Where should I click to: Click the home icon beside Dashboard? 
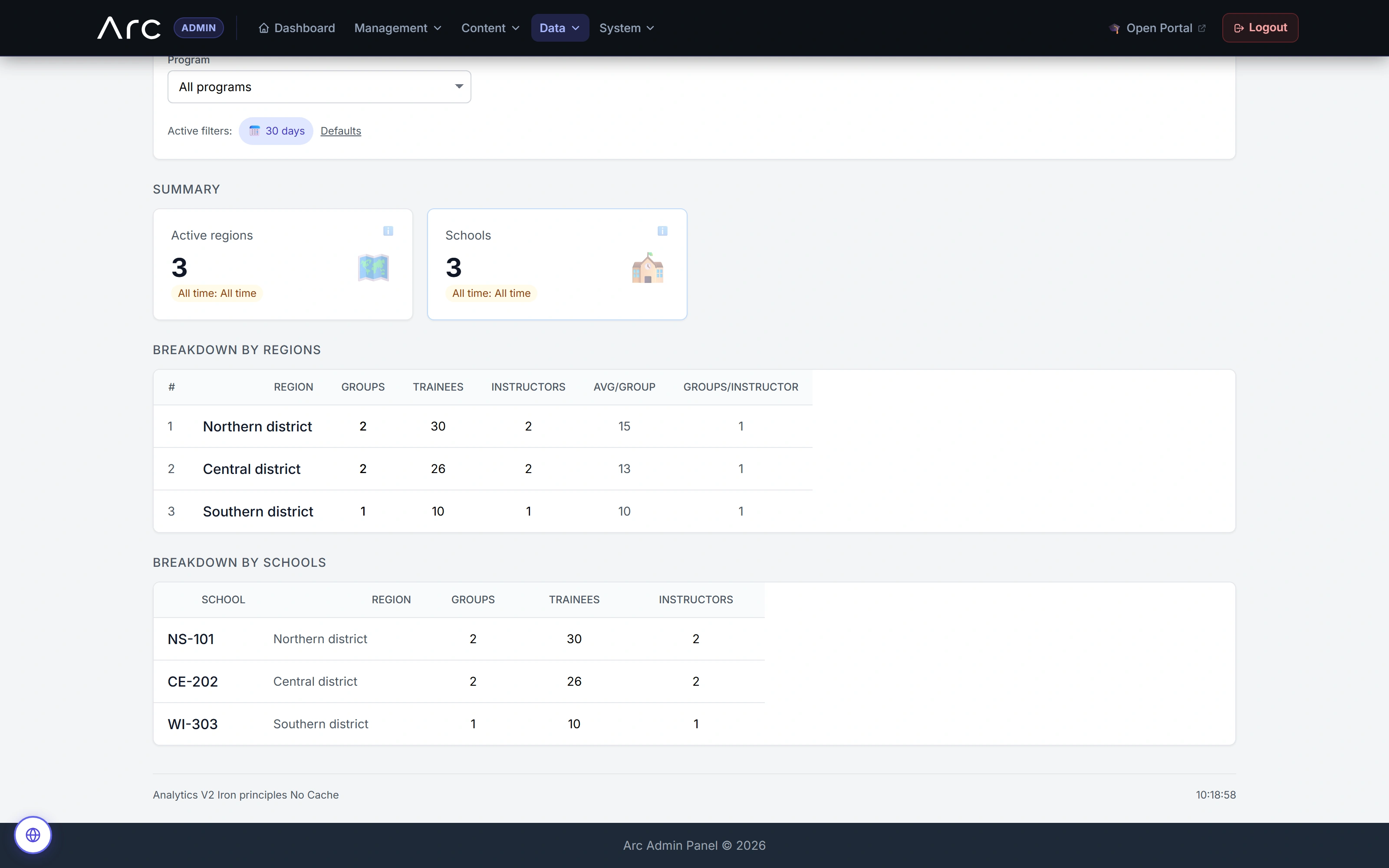[x=263, y=28]
